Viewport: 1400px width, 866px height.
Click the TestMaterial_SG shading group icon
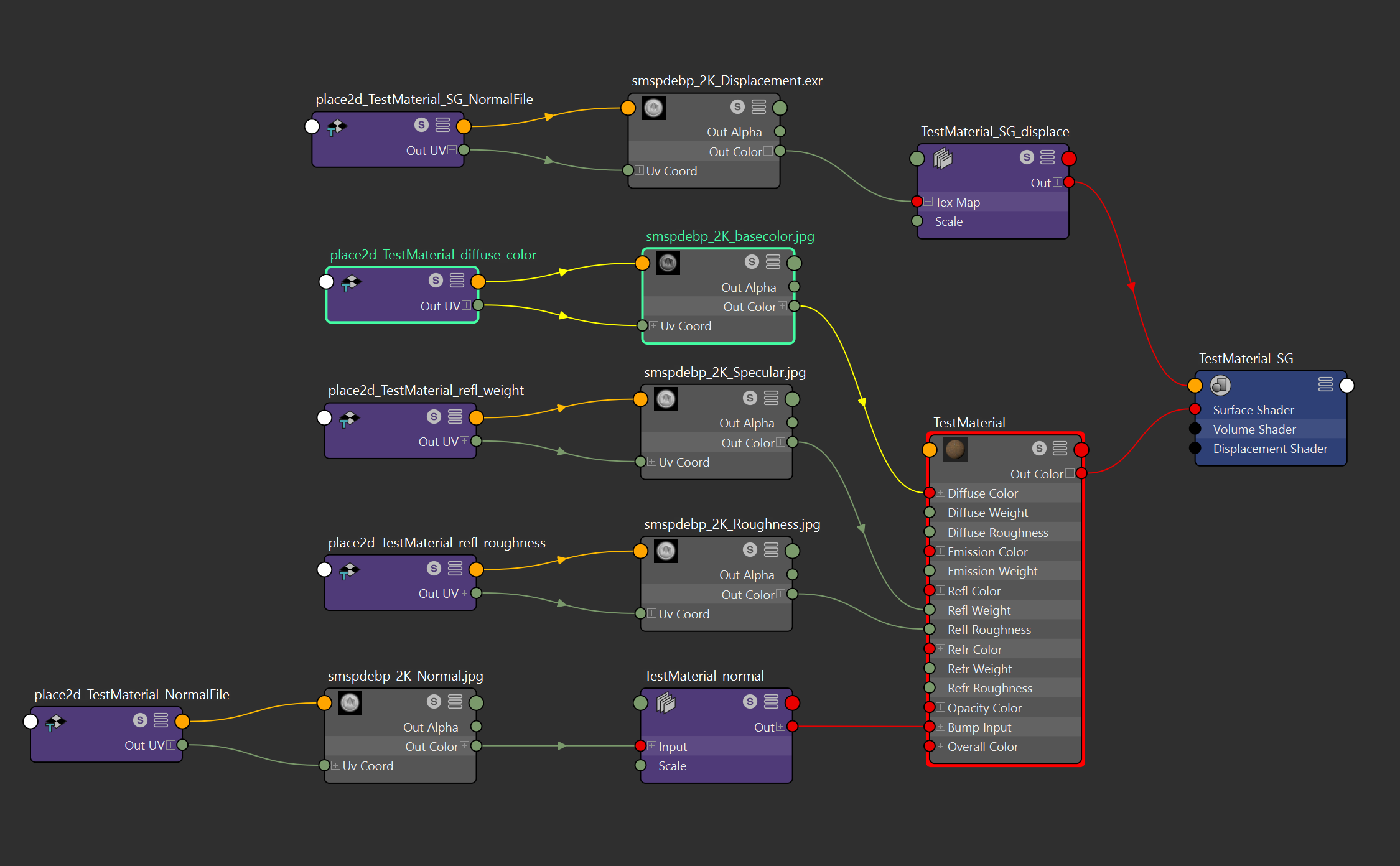(1220, 385)
